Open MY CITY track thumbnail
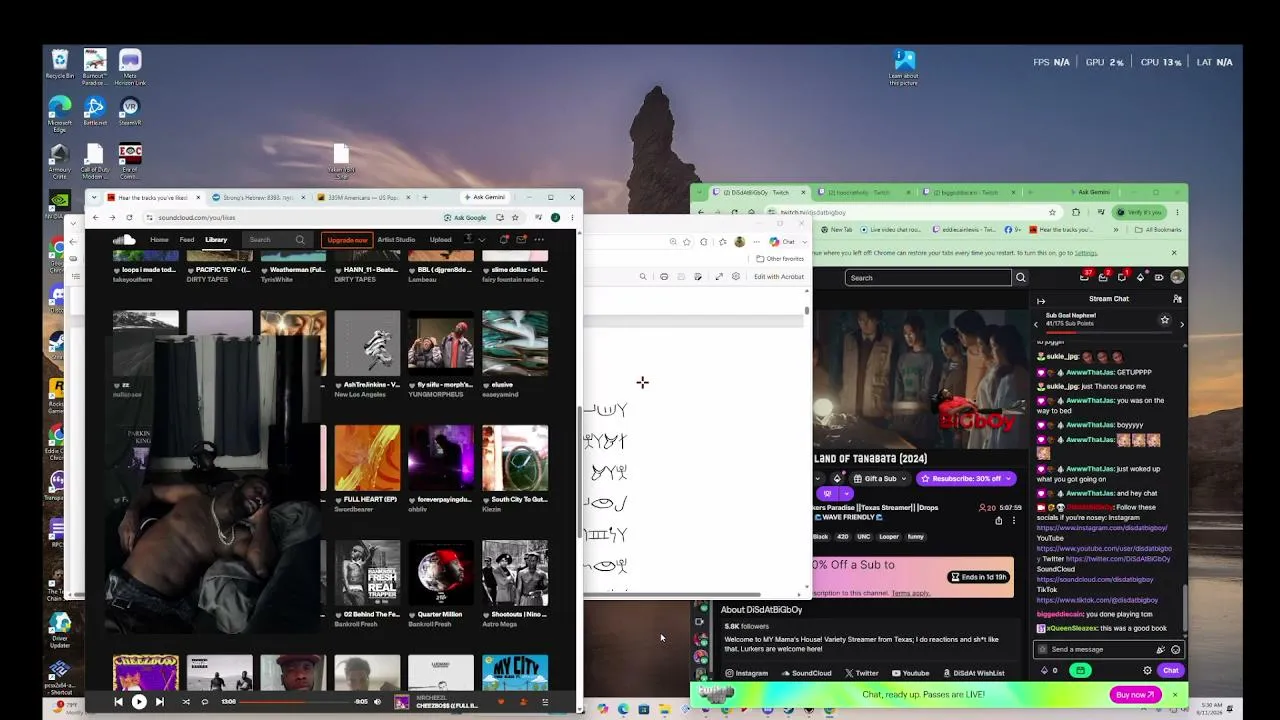Screen dimensions: 1280x720 pyautogui.click(x=515, y=673)
